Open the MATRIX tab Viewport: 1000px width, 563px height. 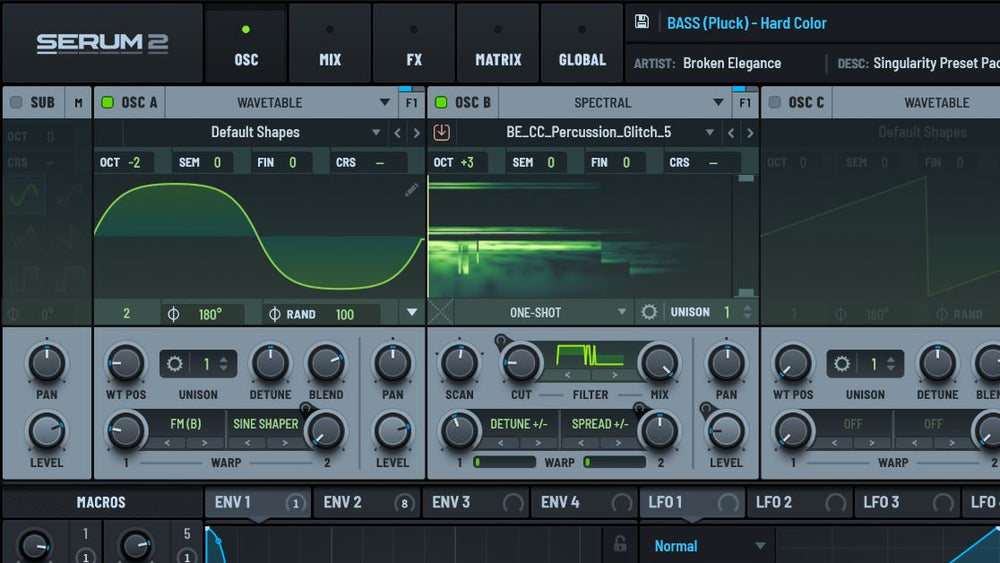pyautogui.click(x=498, y=43)
